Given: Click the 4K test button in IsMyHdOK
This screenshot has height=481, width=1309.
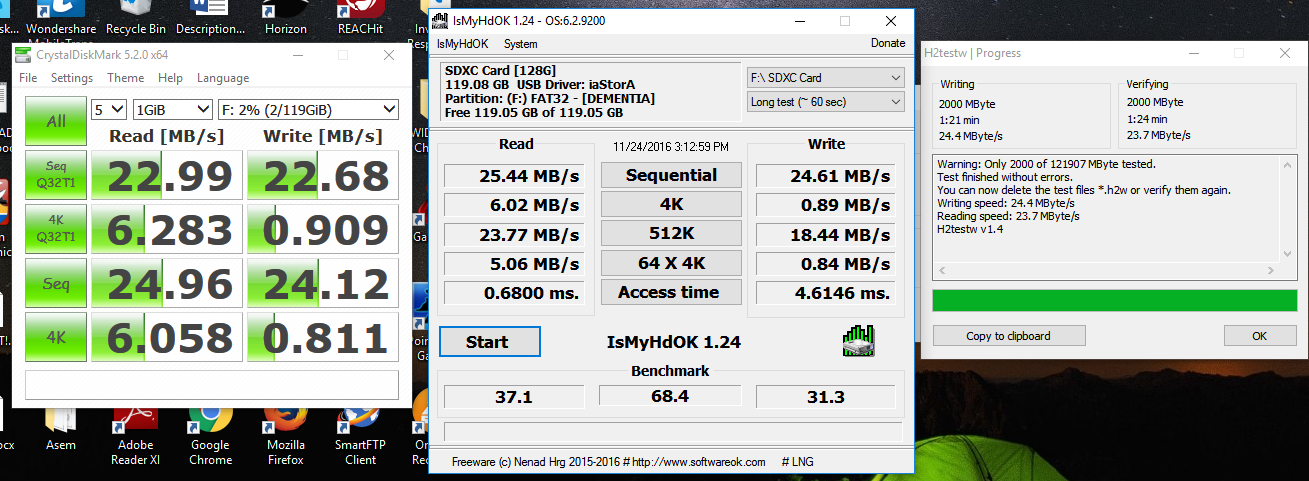Looking at the screenshot, I should click(x=671, y=204).
